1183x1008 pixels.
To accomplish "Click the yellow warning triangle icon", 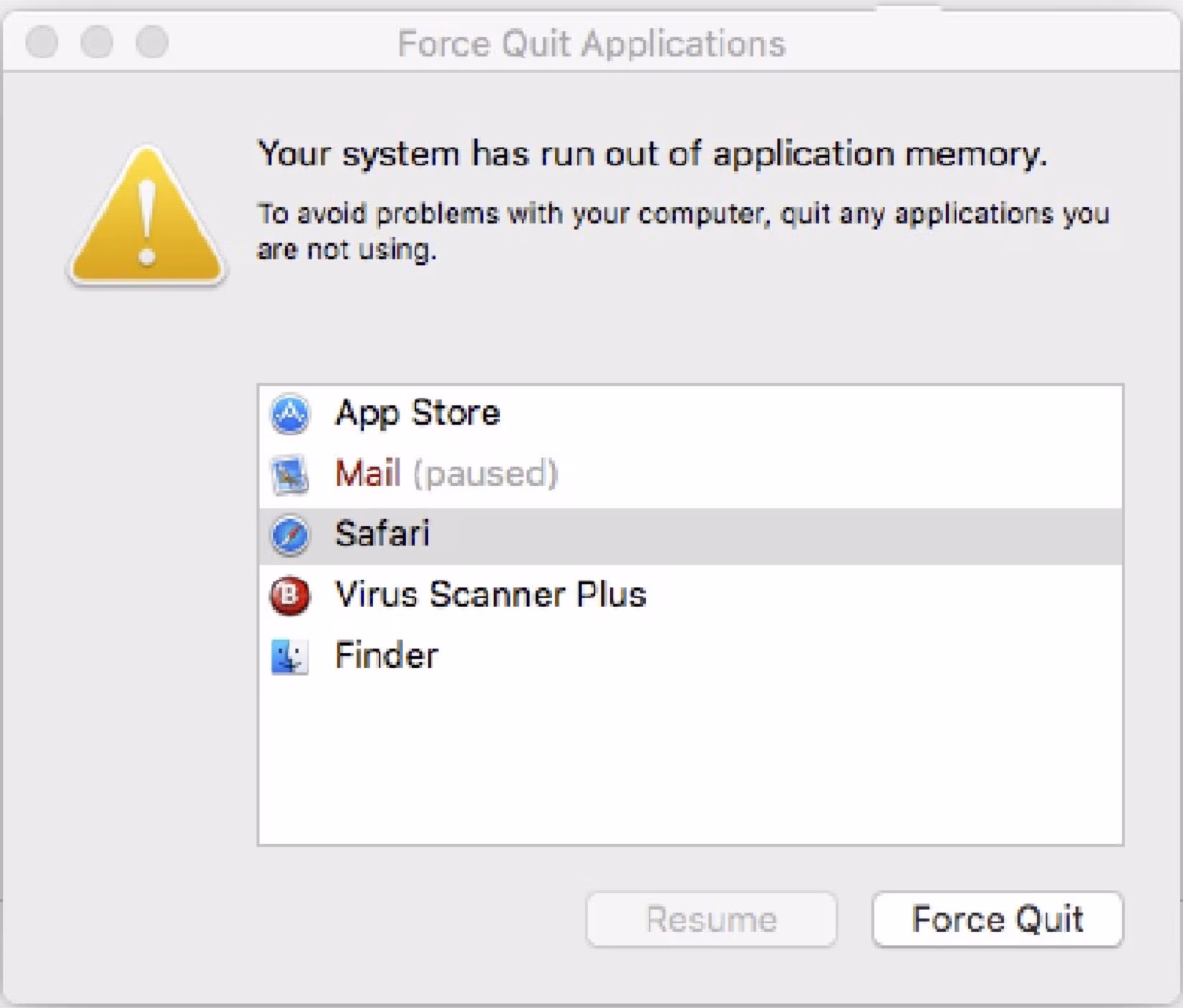I will 147,218.
